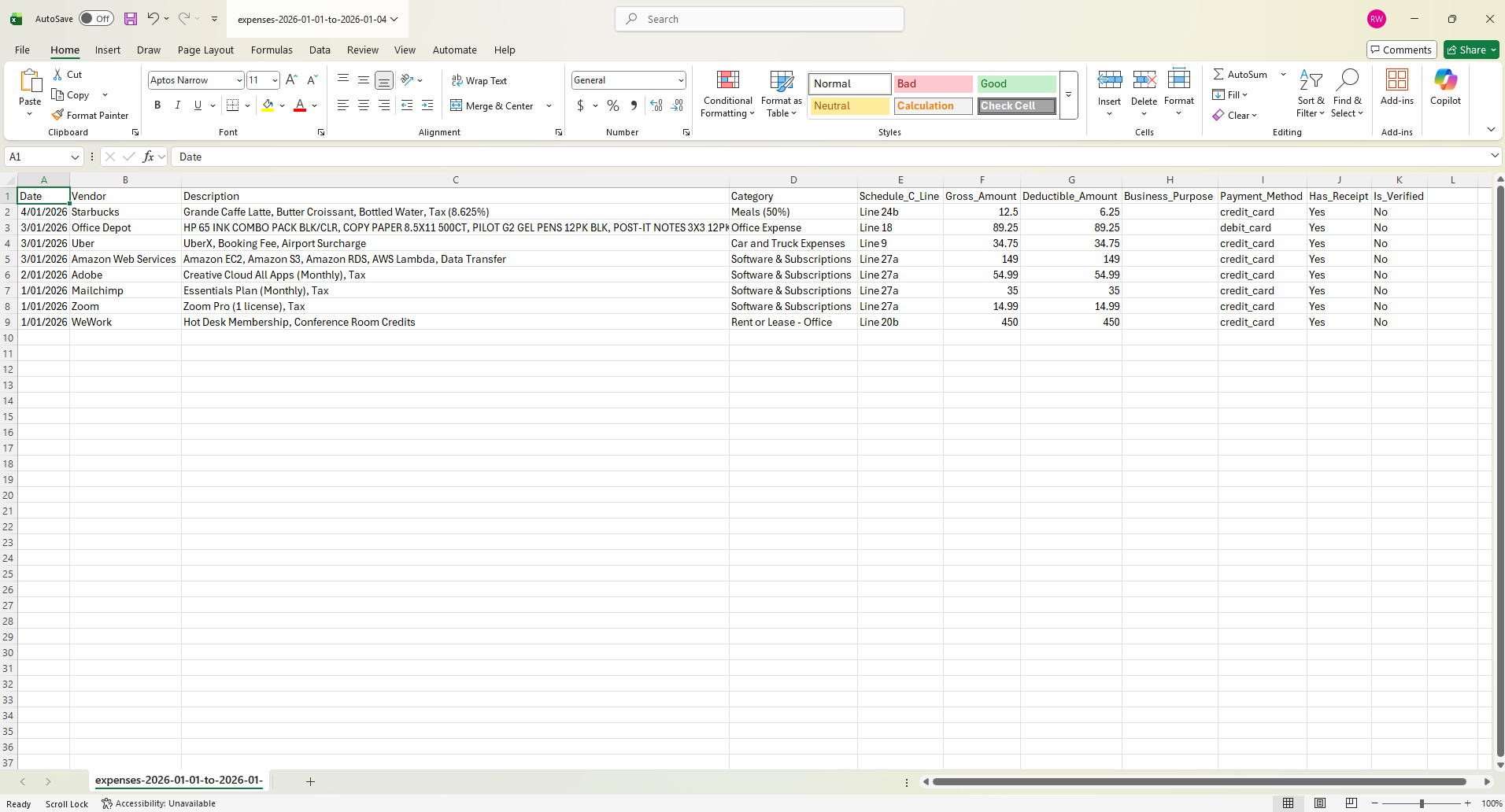Toggle Bold formatting
Screen dimensions: 1505x812
tap(157, 105)
